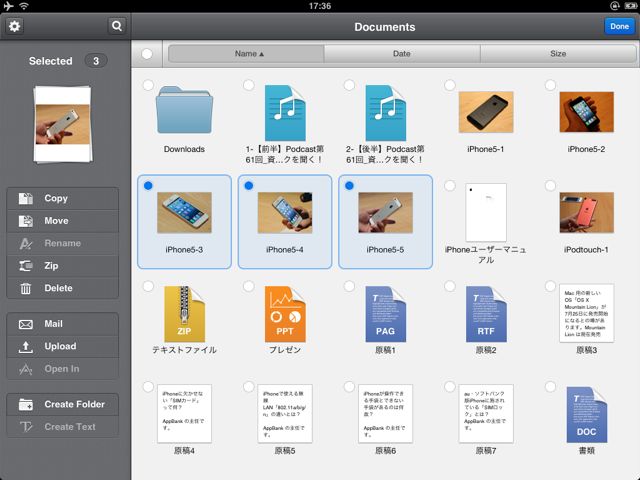Viewport: 640px width, 480px height.
Task: Deselect iPhone5-3 via its blue circle
Action: pyautogui.click(x=148, y=186)
